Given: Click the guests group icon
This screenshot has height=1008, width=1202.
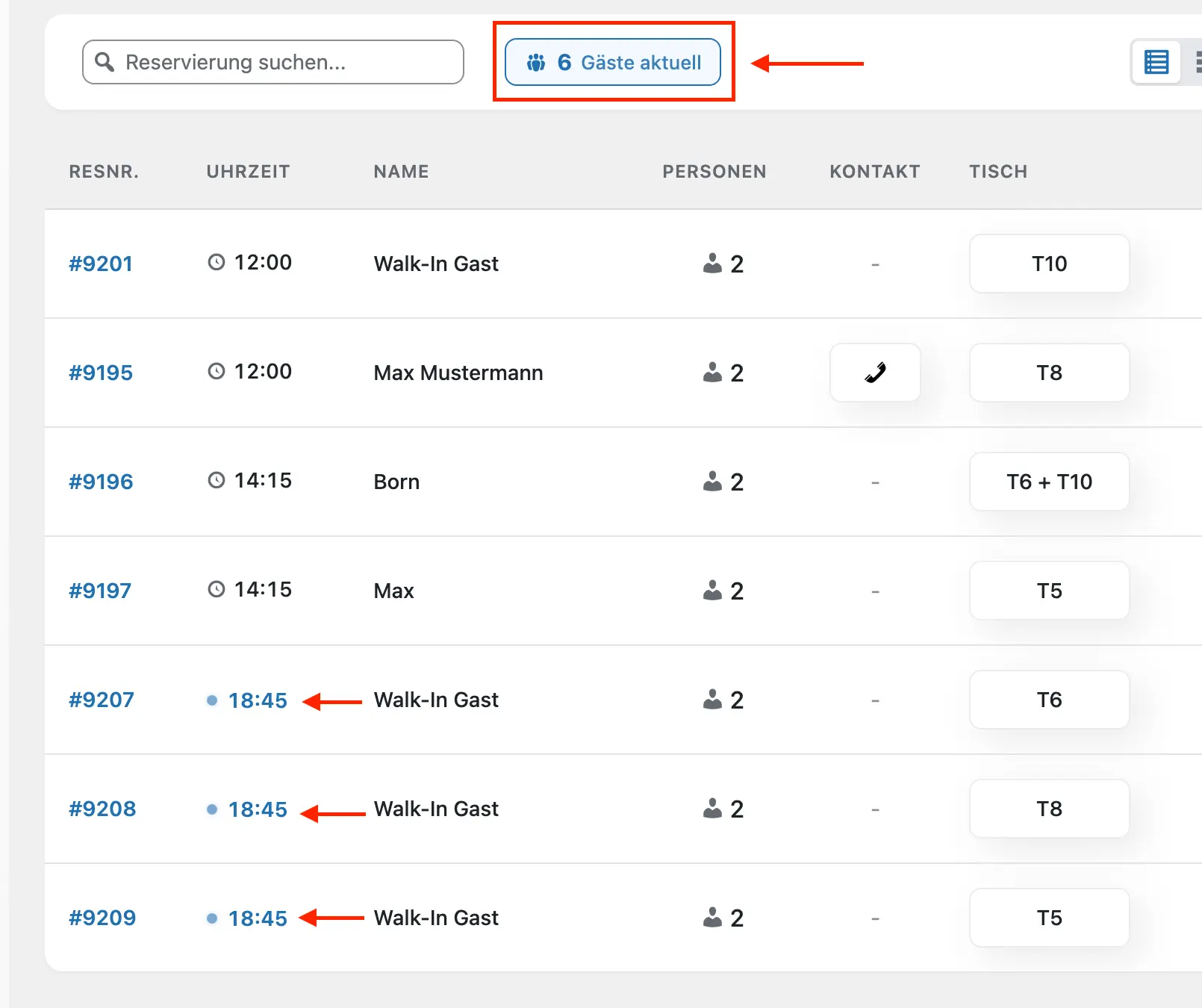Looking at the screenshot, I should click(x=536, y=63).
